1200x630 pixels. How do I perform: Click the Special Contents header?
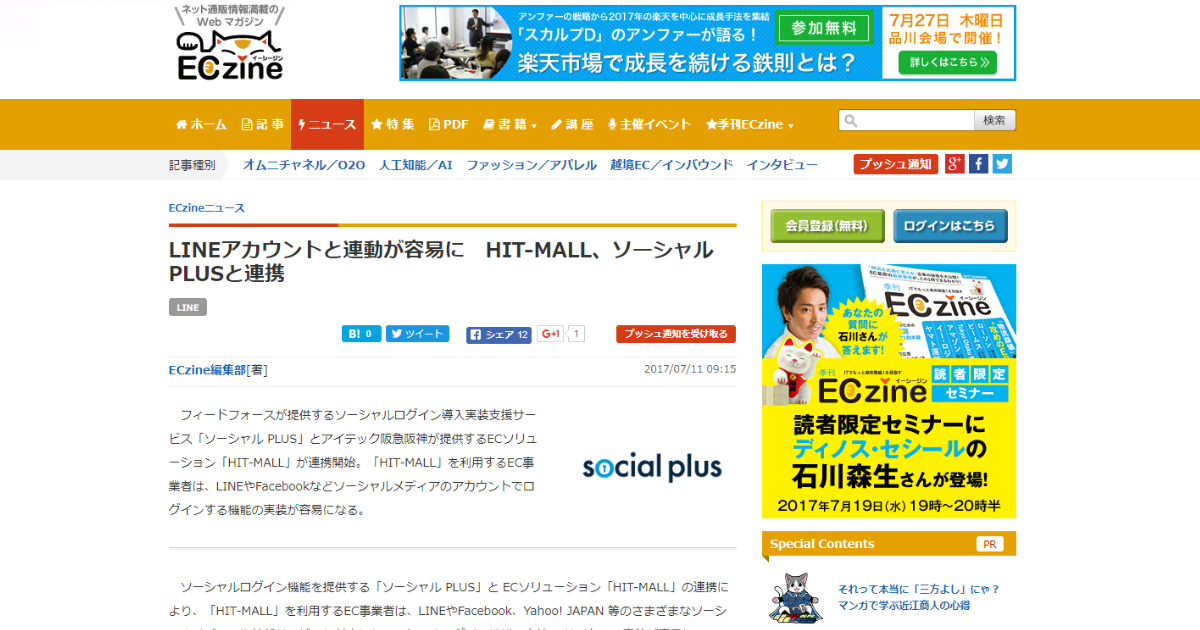[889, 544]
